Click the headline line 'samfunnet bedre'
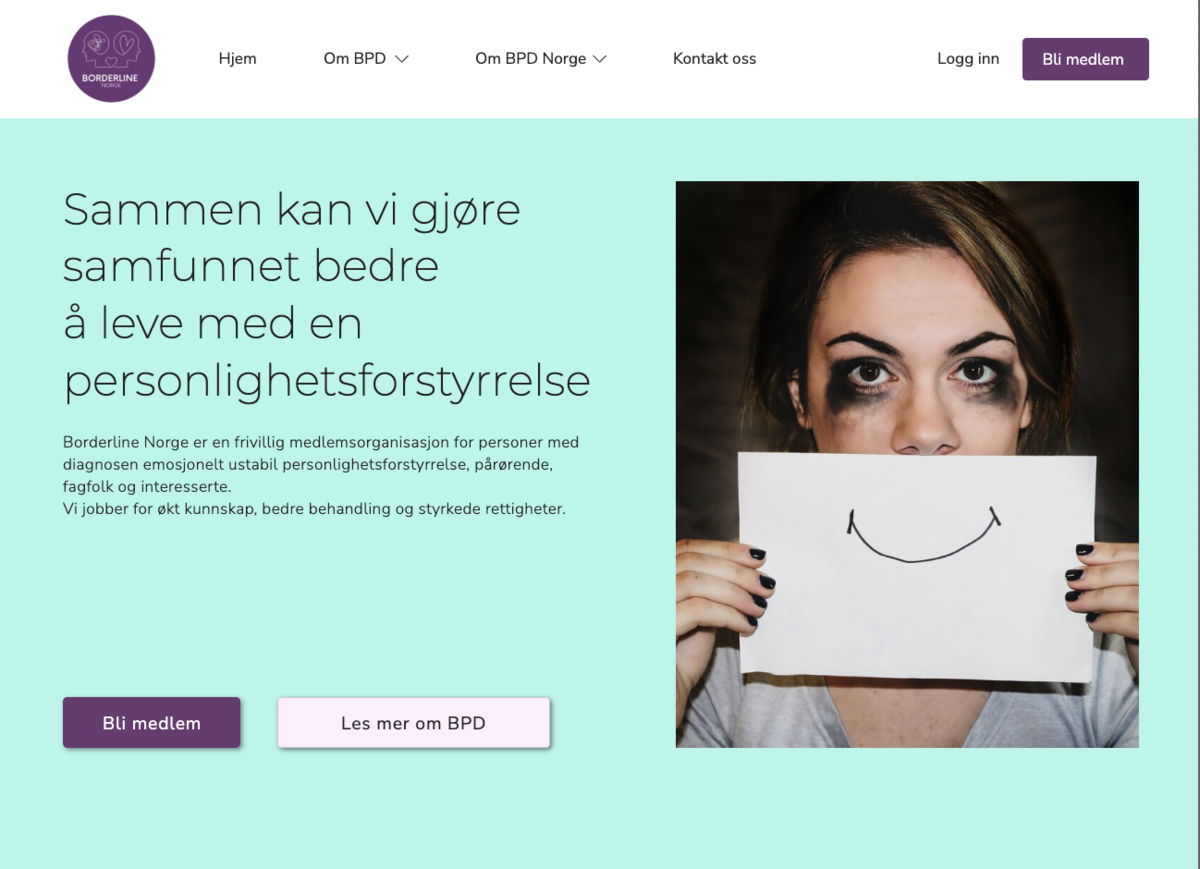 pos(251,266)
